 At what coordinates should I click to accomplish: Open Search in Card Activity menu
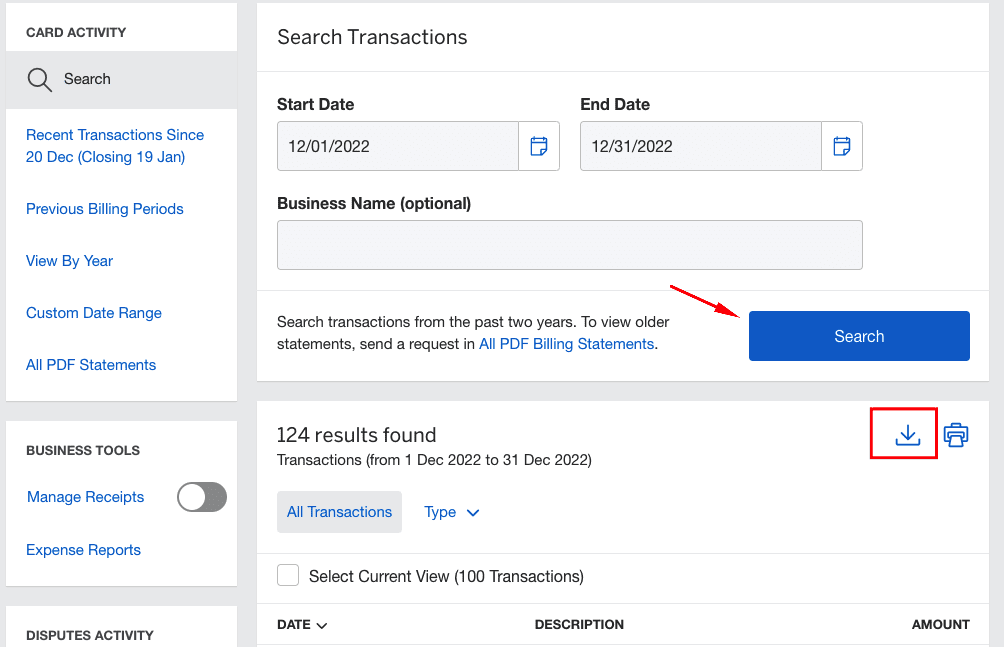122,79
